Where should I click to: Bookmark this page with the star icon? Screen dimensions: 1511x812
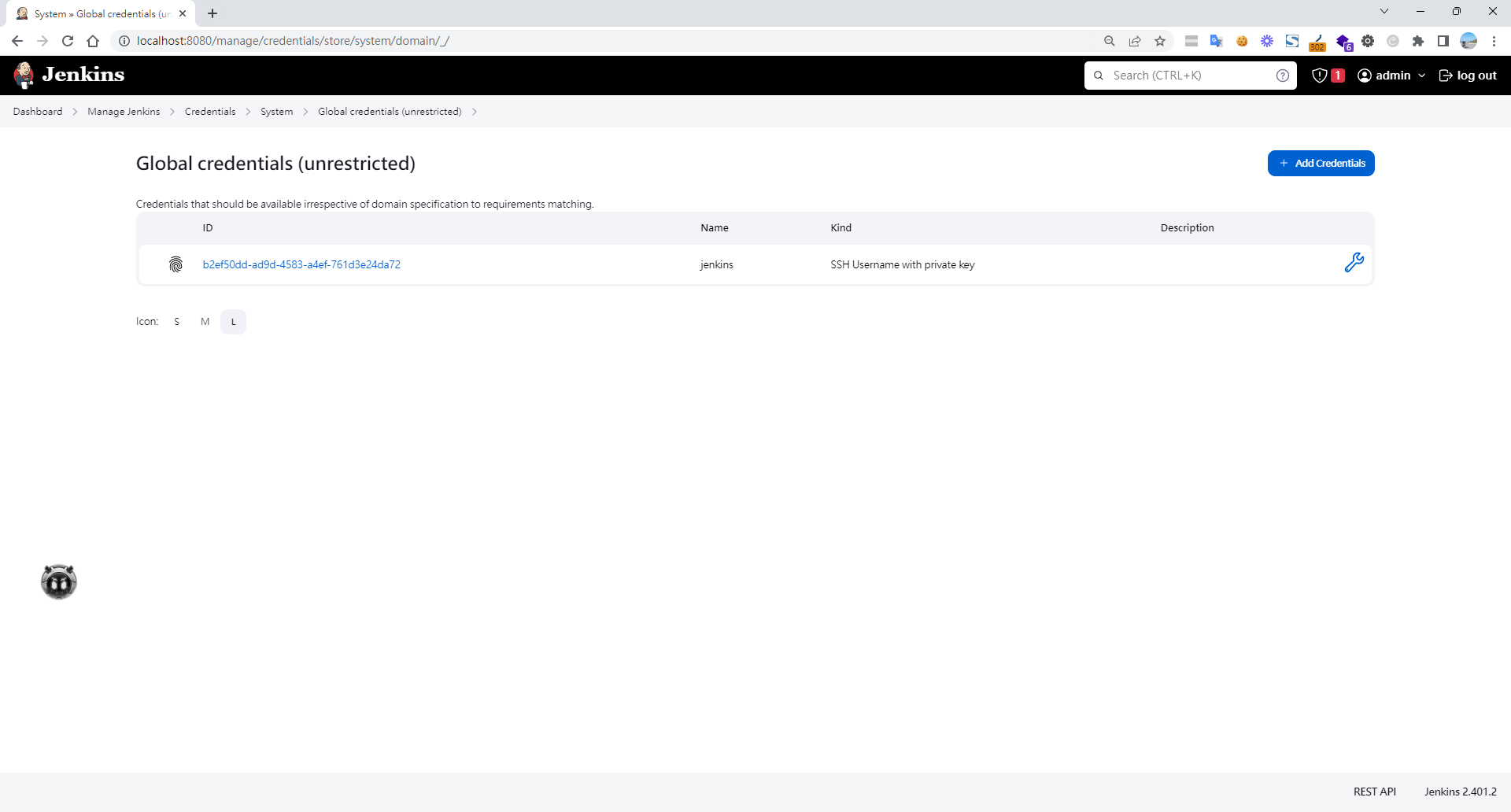pos(1160,41)
